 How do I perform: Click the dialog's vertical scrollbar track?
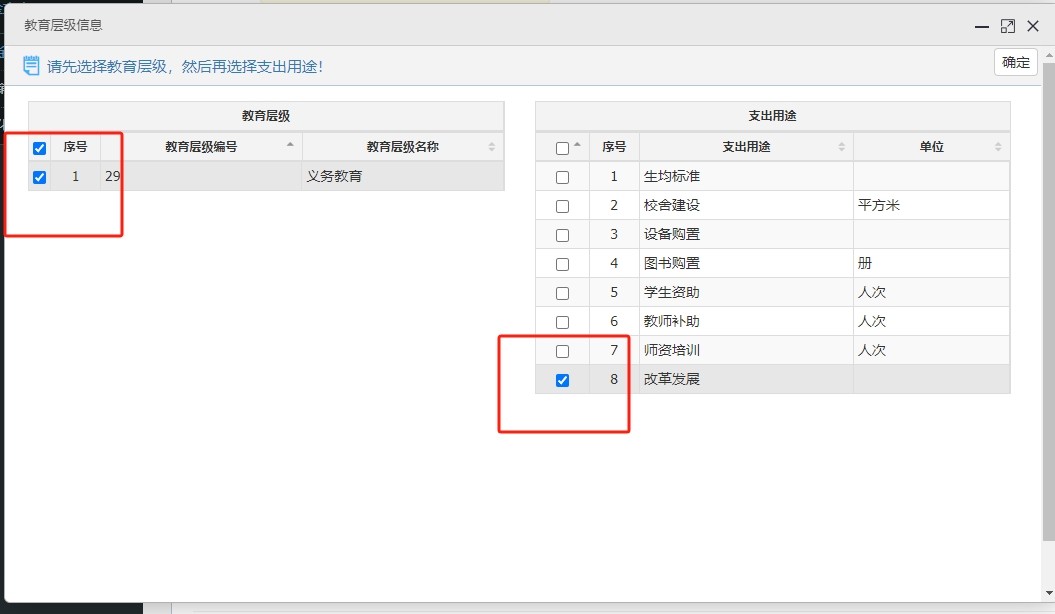point(1049,323)
